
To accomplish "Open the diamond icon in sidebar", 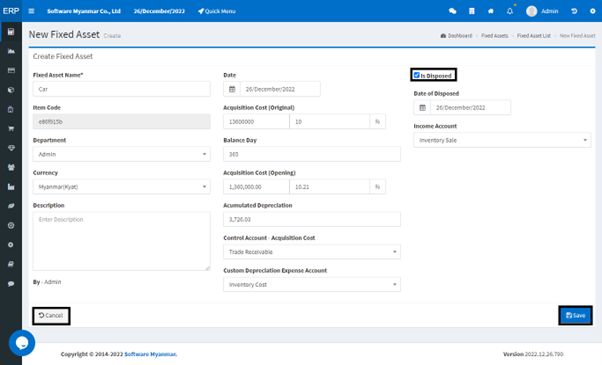I will click(11, 148).
